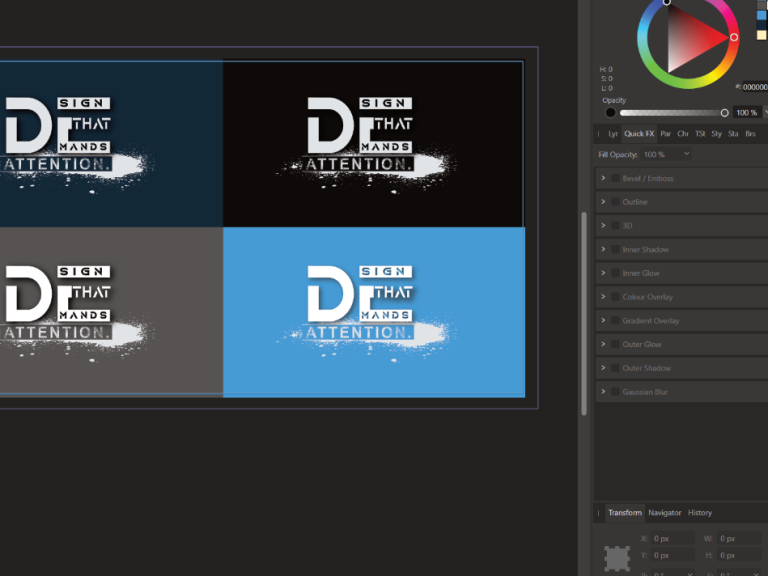
Task: Select the black background logo artboard
Action: pos(373,143)
